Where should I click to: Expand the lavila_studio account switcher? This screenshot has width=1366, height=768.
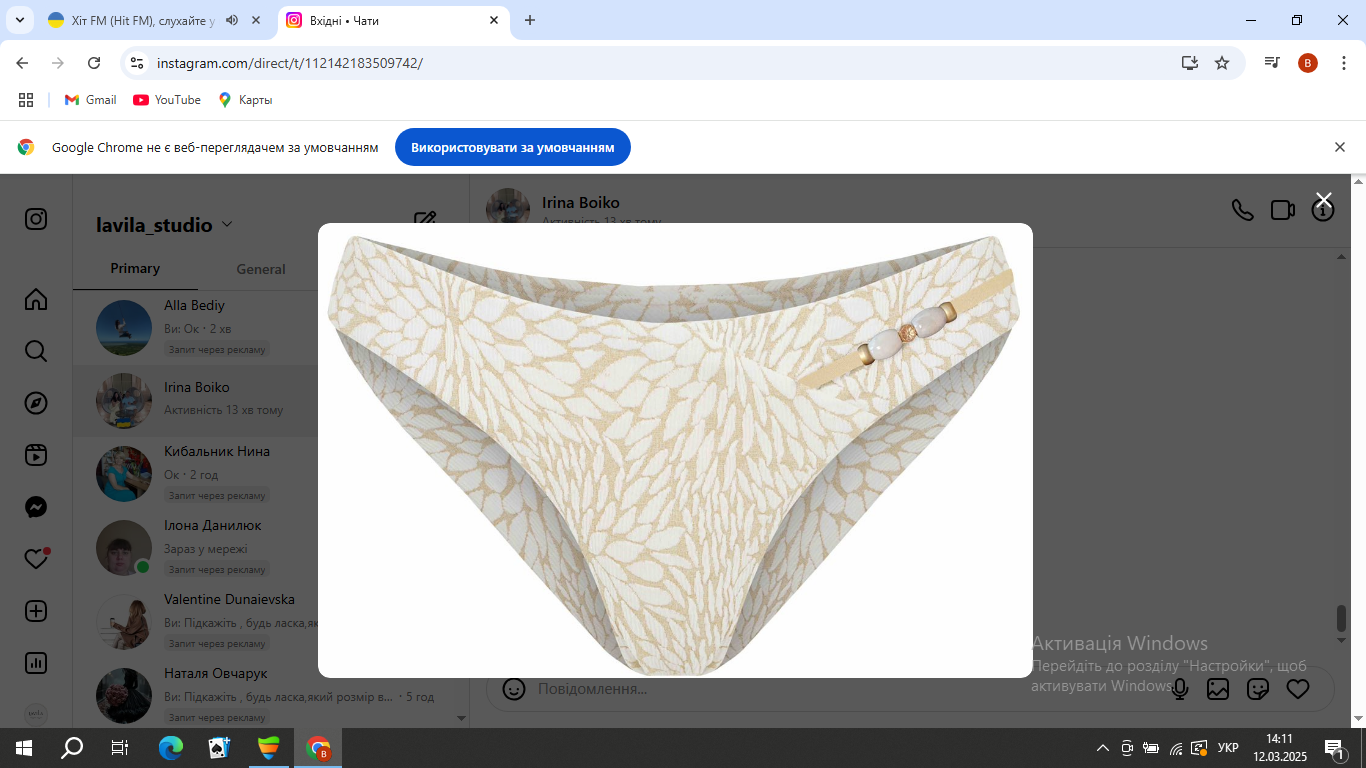[227, 225]
